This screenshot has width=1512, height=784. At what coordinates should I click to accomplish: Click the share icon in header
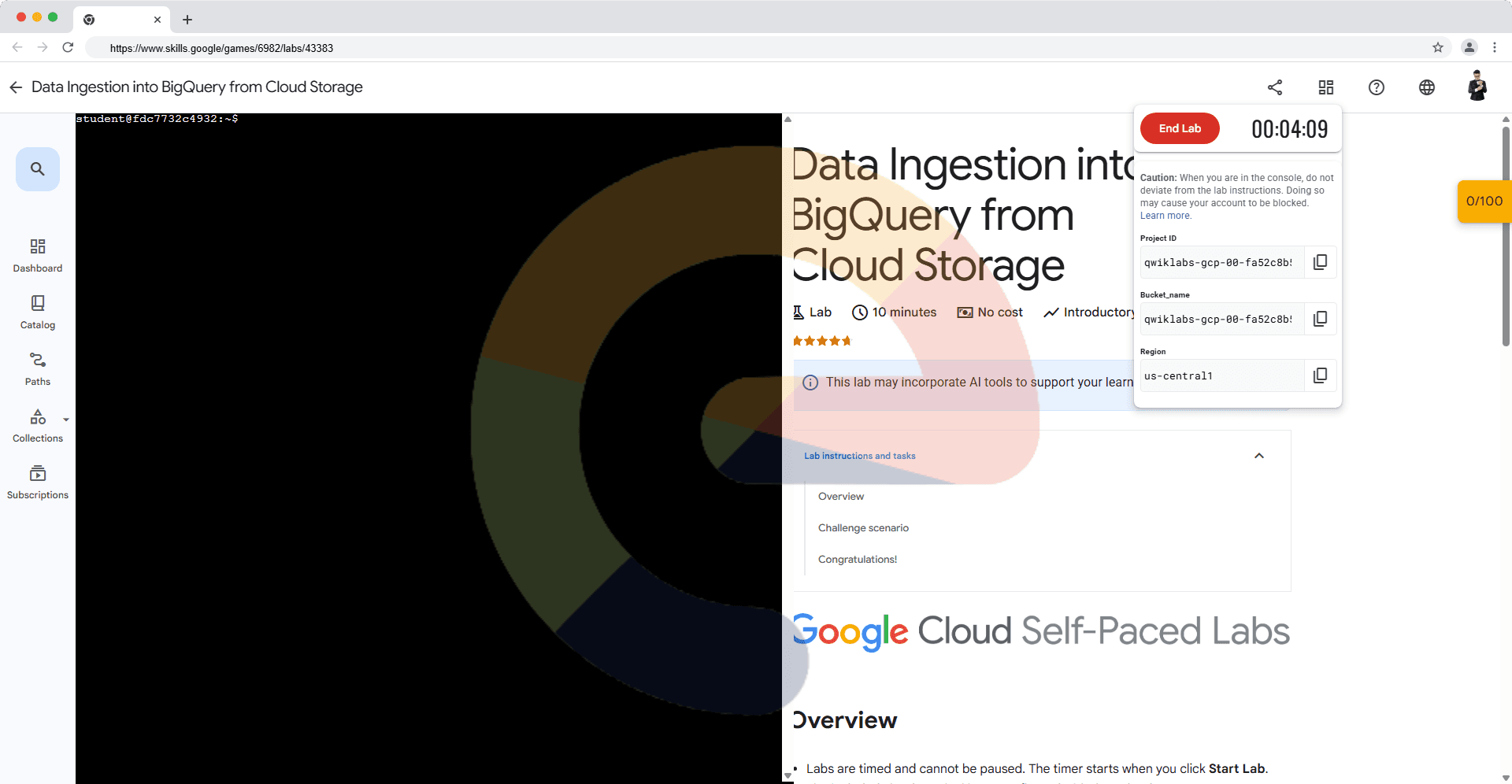point(1275,87)
